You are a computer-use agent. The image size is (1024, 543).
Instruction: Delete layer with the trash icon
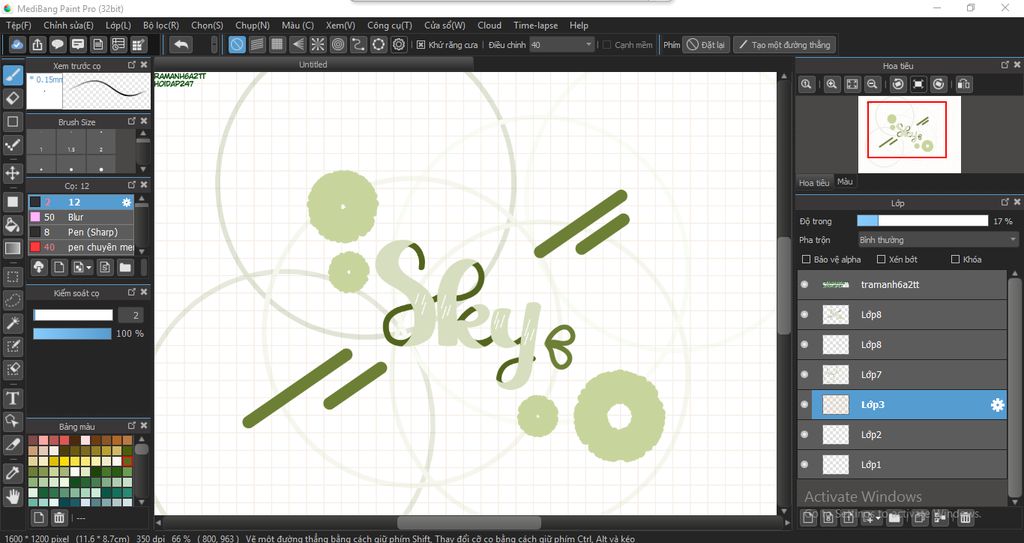[x=965, y=518]
